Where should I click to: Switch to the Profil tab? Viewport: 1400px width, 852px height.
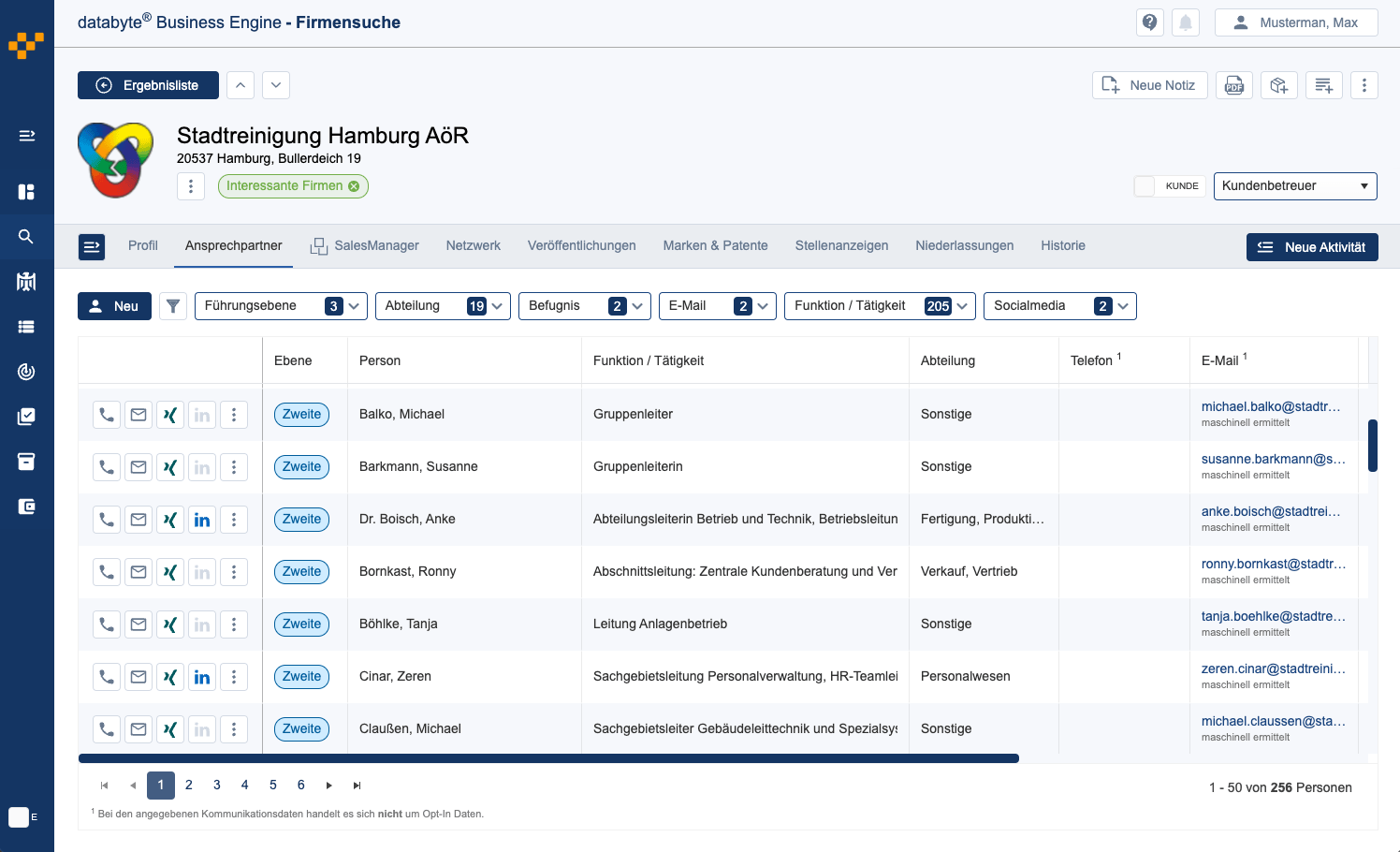pyautogui.click(x=143, y=246)
